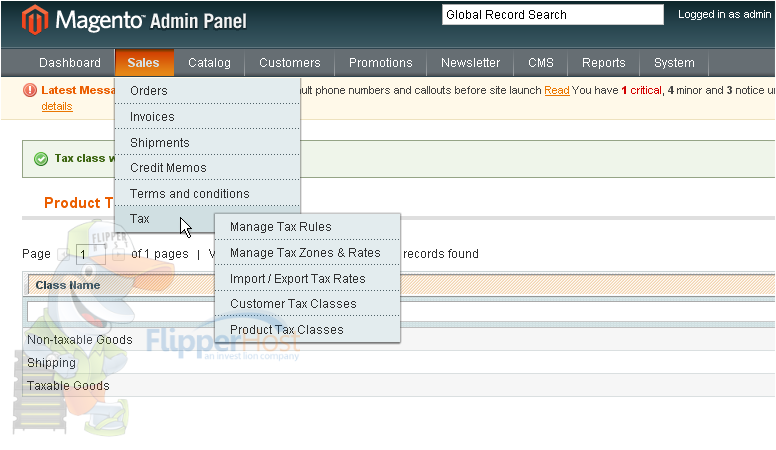This screenshot has width=776, height=450.
Task: Go to previous page arrow
Action: [63, 254]
